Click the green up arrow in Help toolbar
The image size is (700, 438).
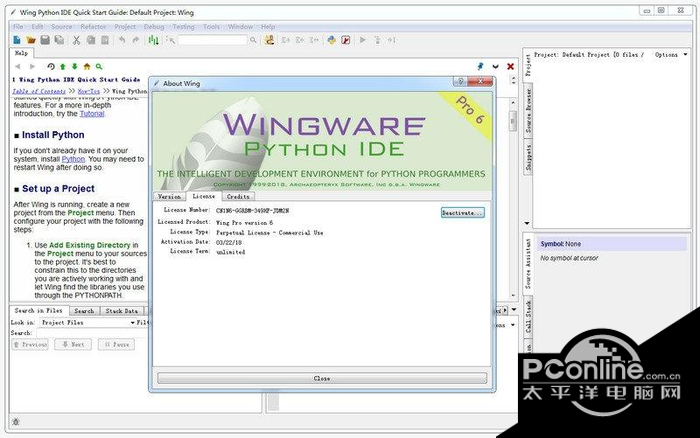tap(62, 66)
